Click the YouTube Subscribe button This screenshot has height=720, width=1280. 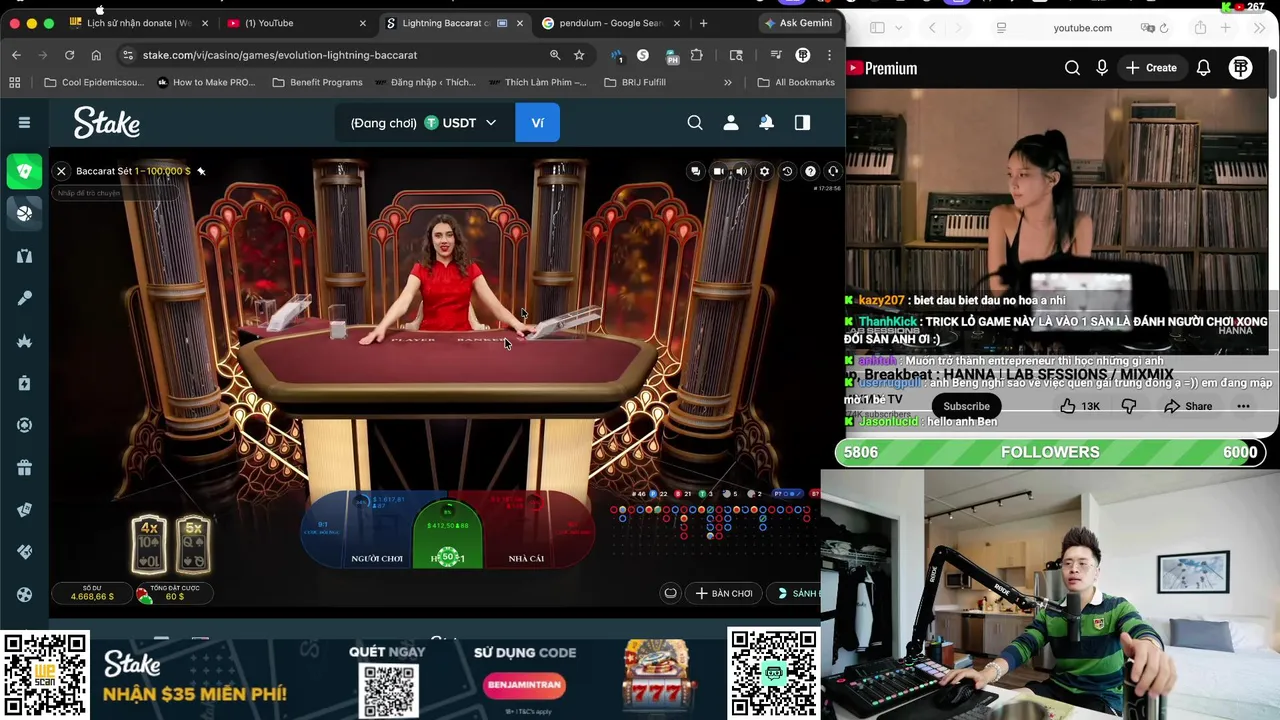pos(966,406)
